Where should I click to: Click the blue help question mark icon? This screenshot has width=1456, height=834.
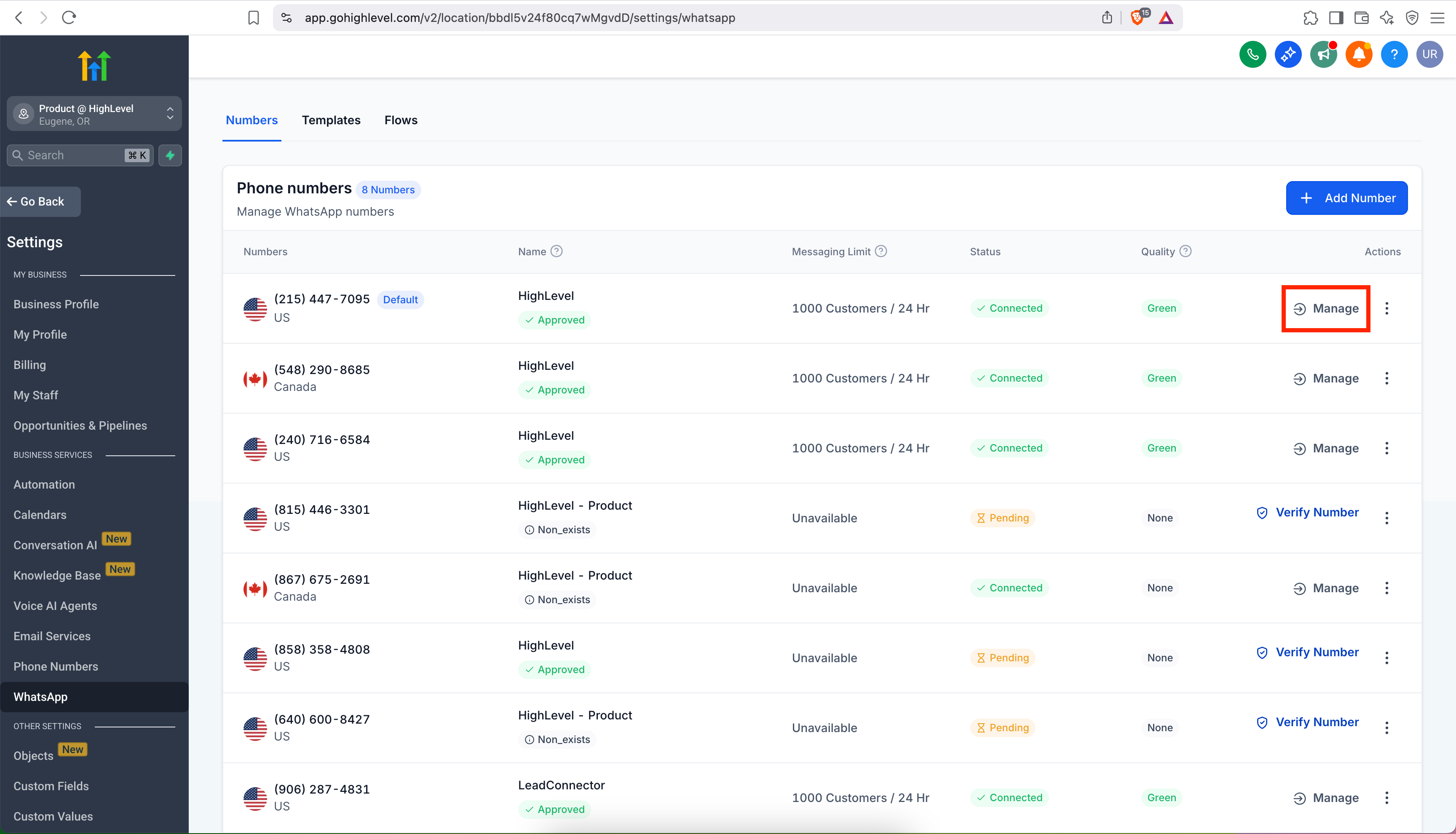click(x=1394, y=54)
